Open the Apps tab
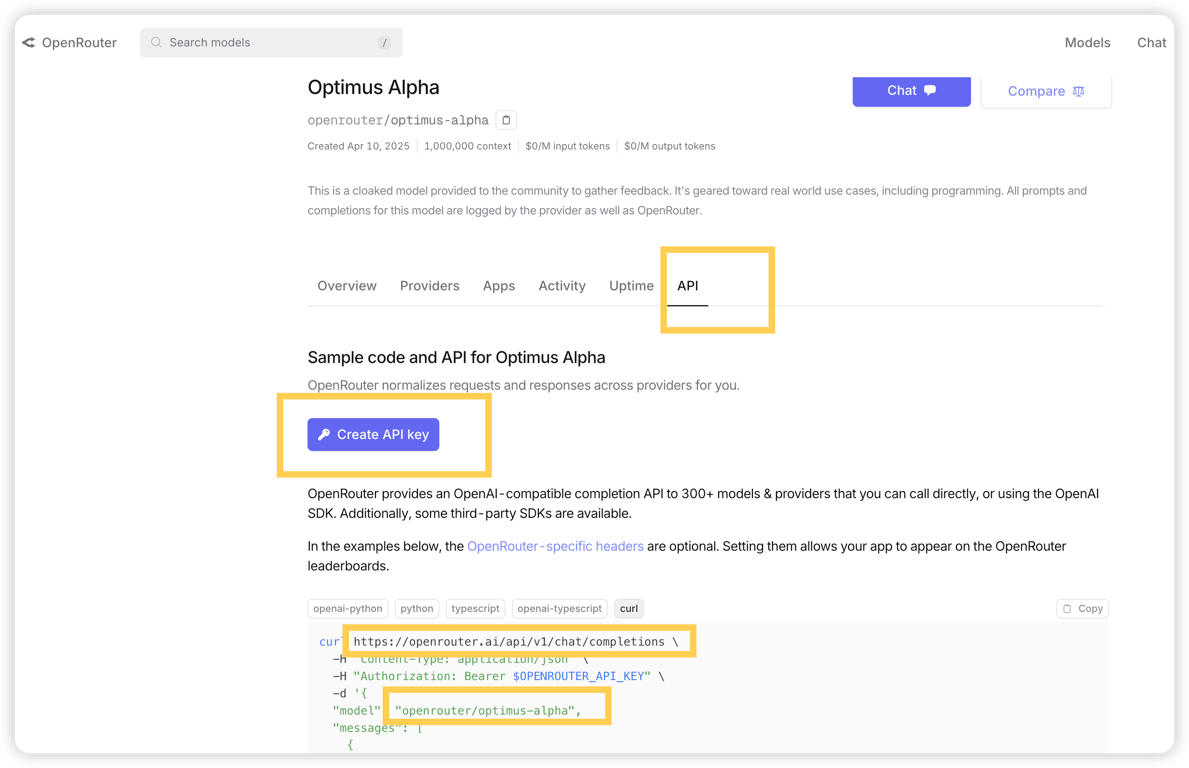Image resolution: width=1189 pixels, height=768 pixels. (499, 286)
